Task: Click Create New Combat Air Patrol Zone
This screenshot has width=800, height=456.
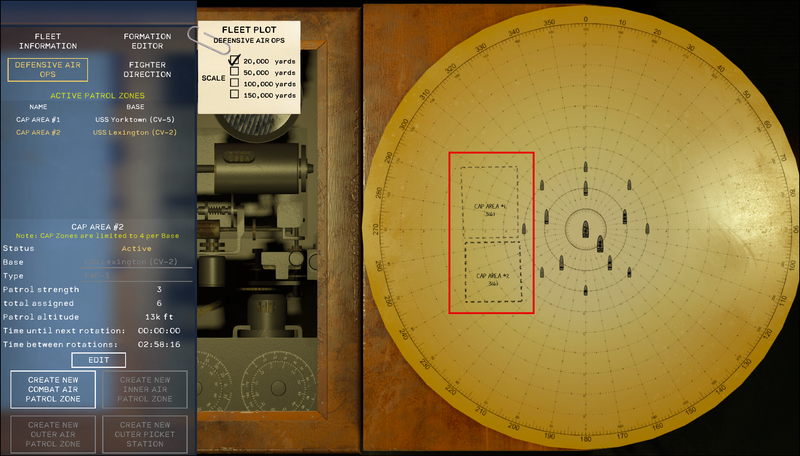Action: [53, 389]
